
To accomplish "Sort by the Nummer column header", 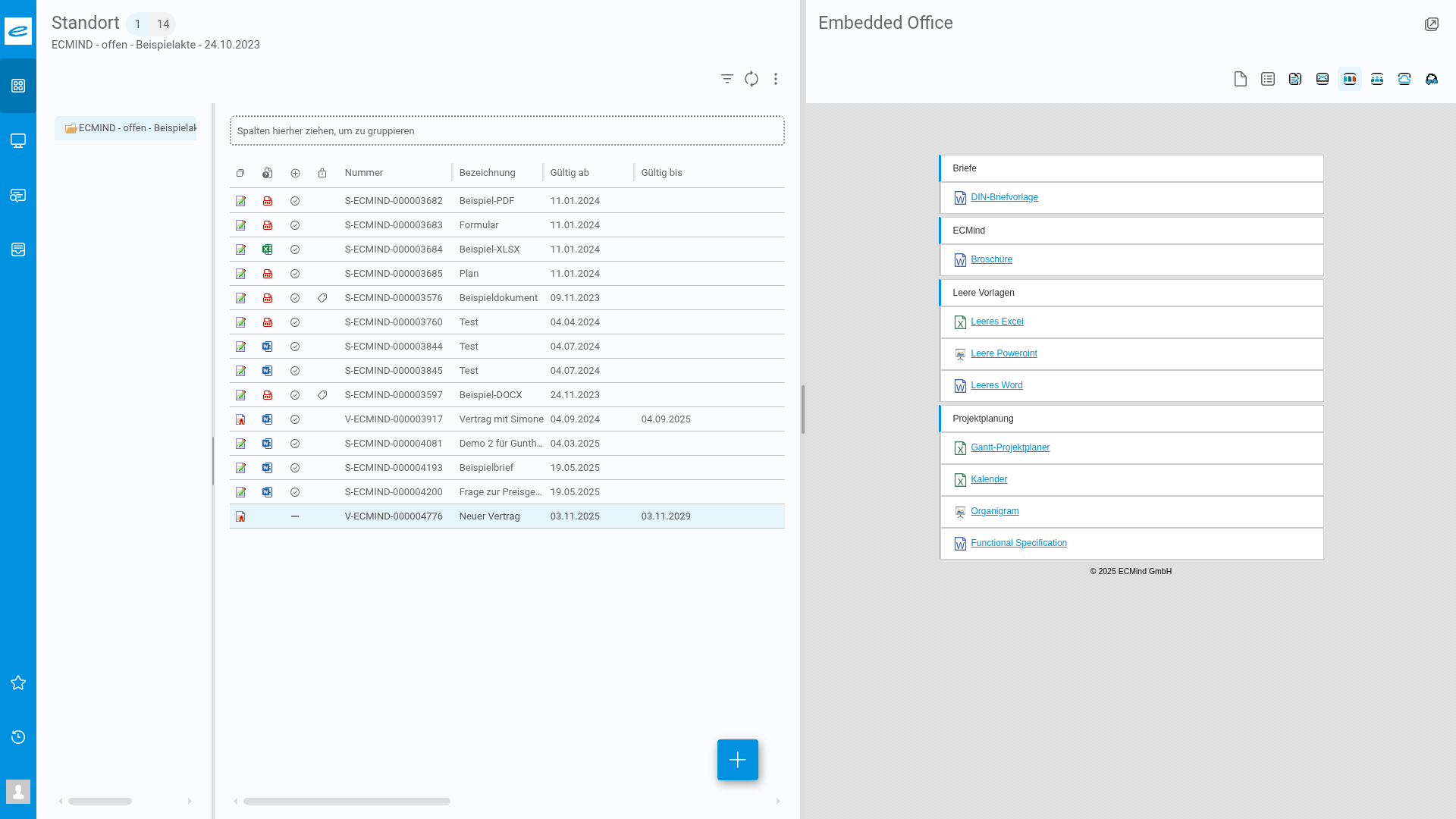I will click(364, 173).
